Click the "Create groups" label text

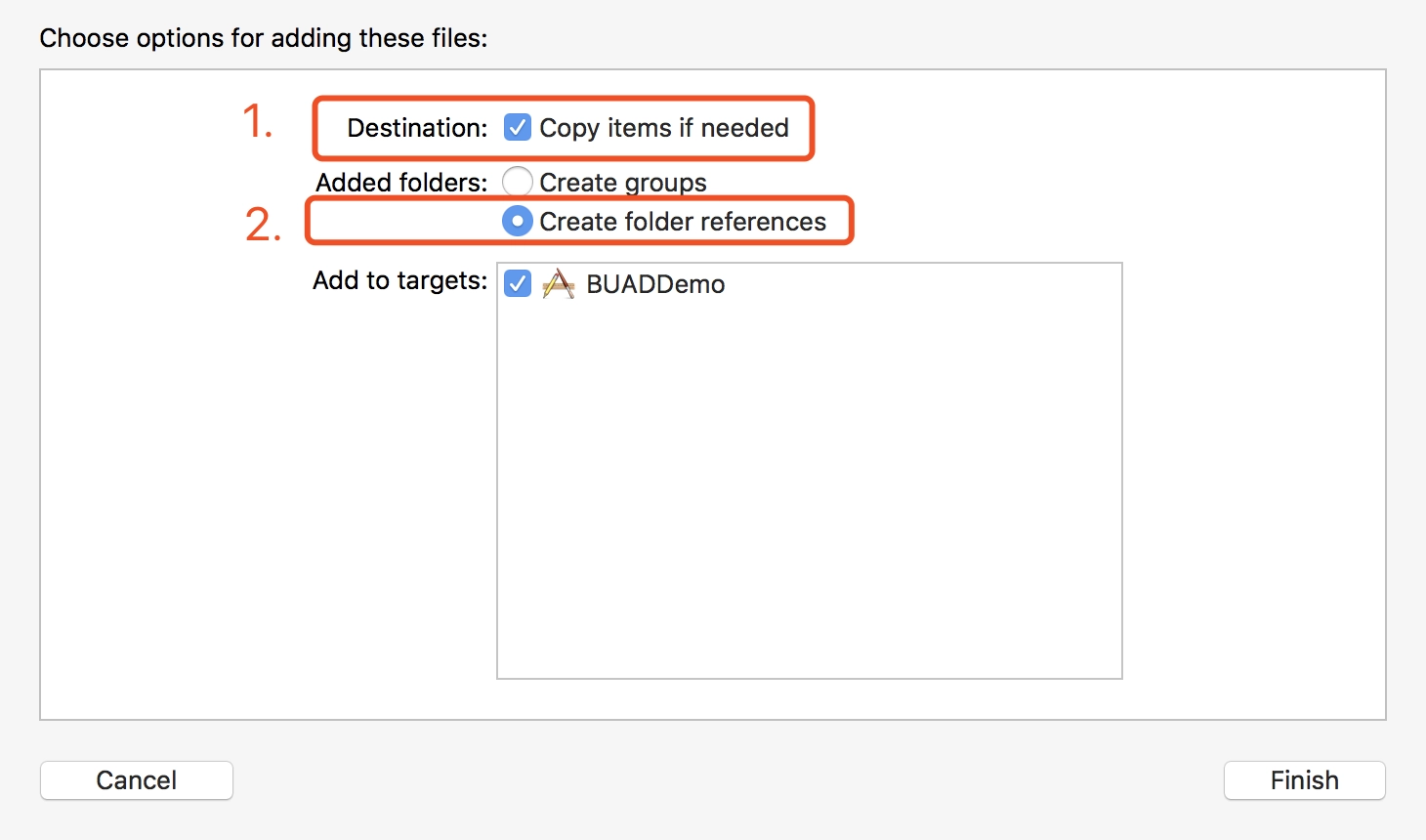click(623, 183)
